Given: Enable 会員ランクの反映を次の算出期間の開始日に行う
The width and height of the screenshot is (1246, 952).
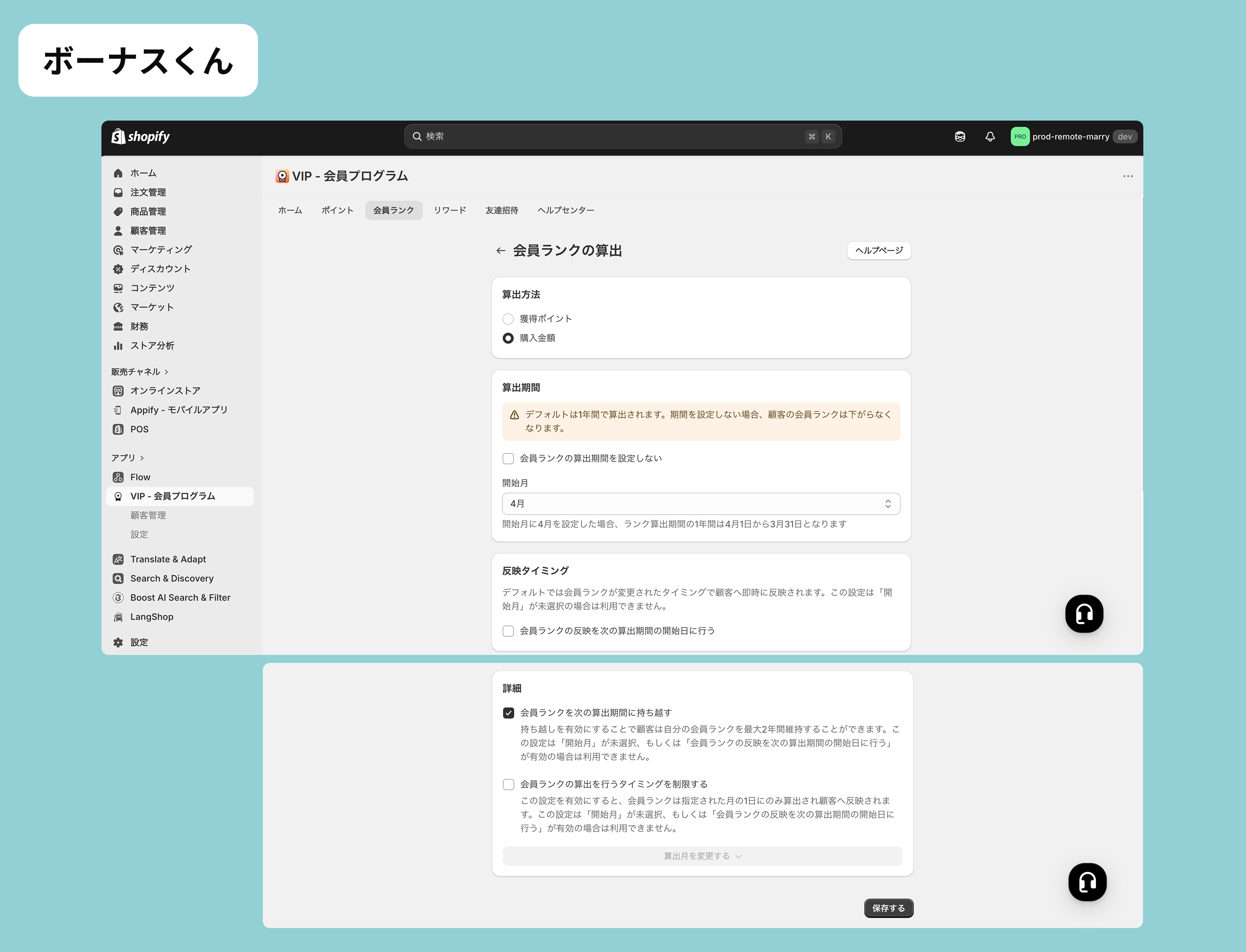Looking at the screenshot, I should tap(508, 631).
